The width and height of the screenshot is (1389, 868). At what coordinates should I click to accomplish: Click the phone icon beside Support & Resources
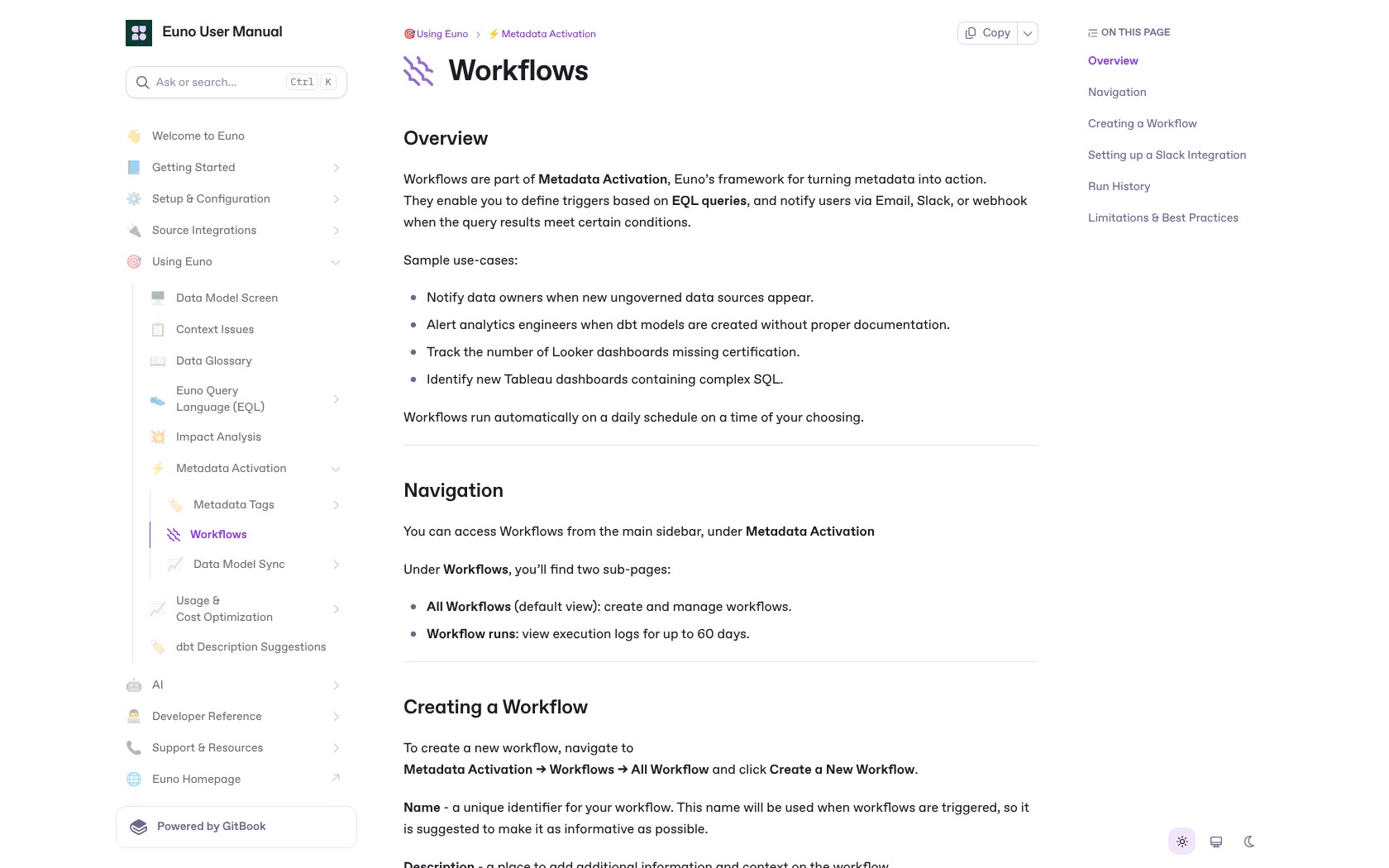134,748
